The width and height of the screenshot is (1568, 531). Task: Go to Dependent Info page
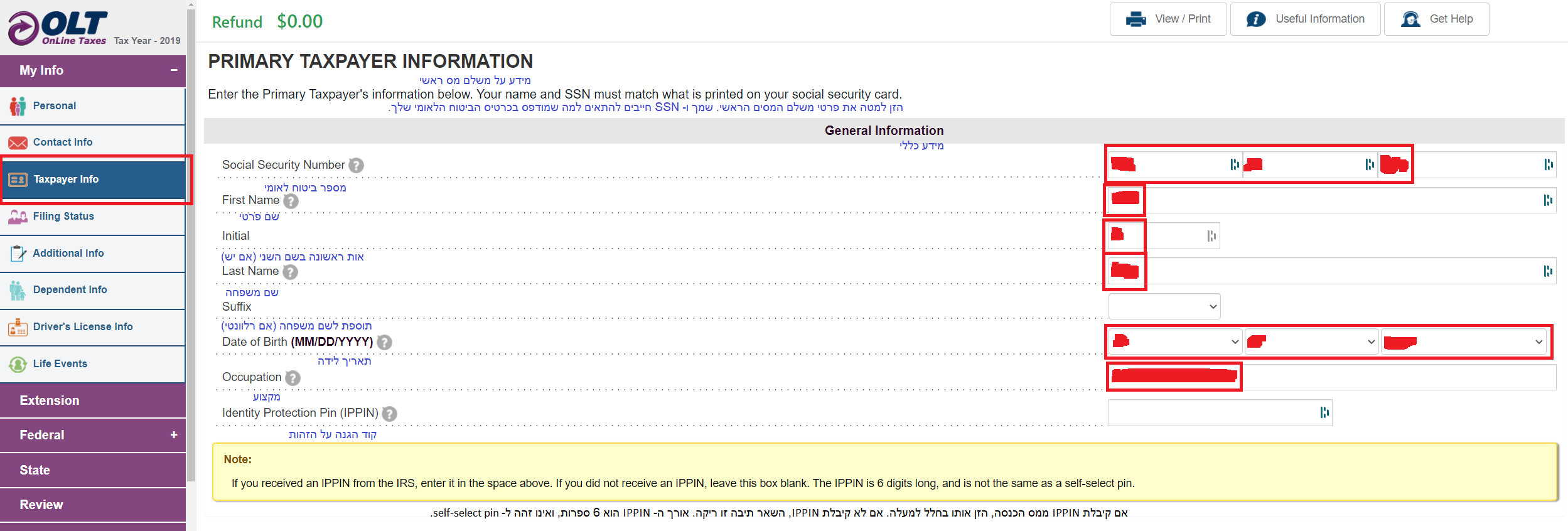pyautogui.click(x=92, y=290)
